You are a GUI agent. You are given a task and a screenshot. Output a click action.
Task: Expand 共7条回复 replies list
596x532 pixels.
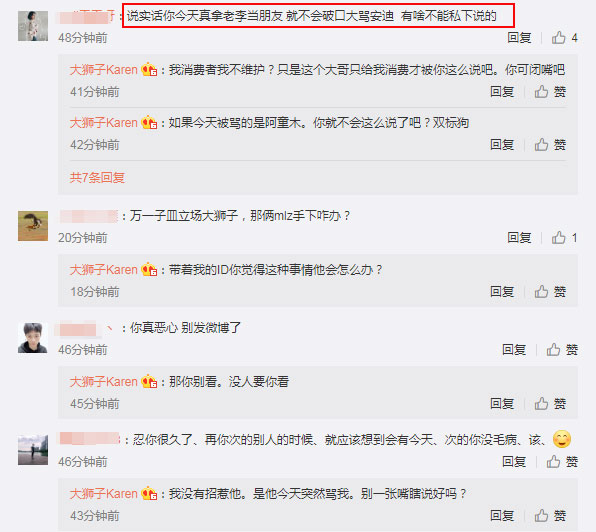(x=97, y=177)
